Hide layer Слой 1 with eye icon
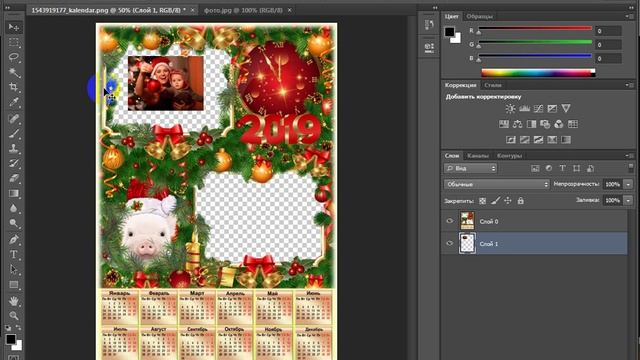640x360 pixels. pyautogui.click(x=449, y=243)
